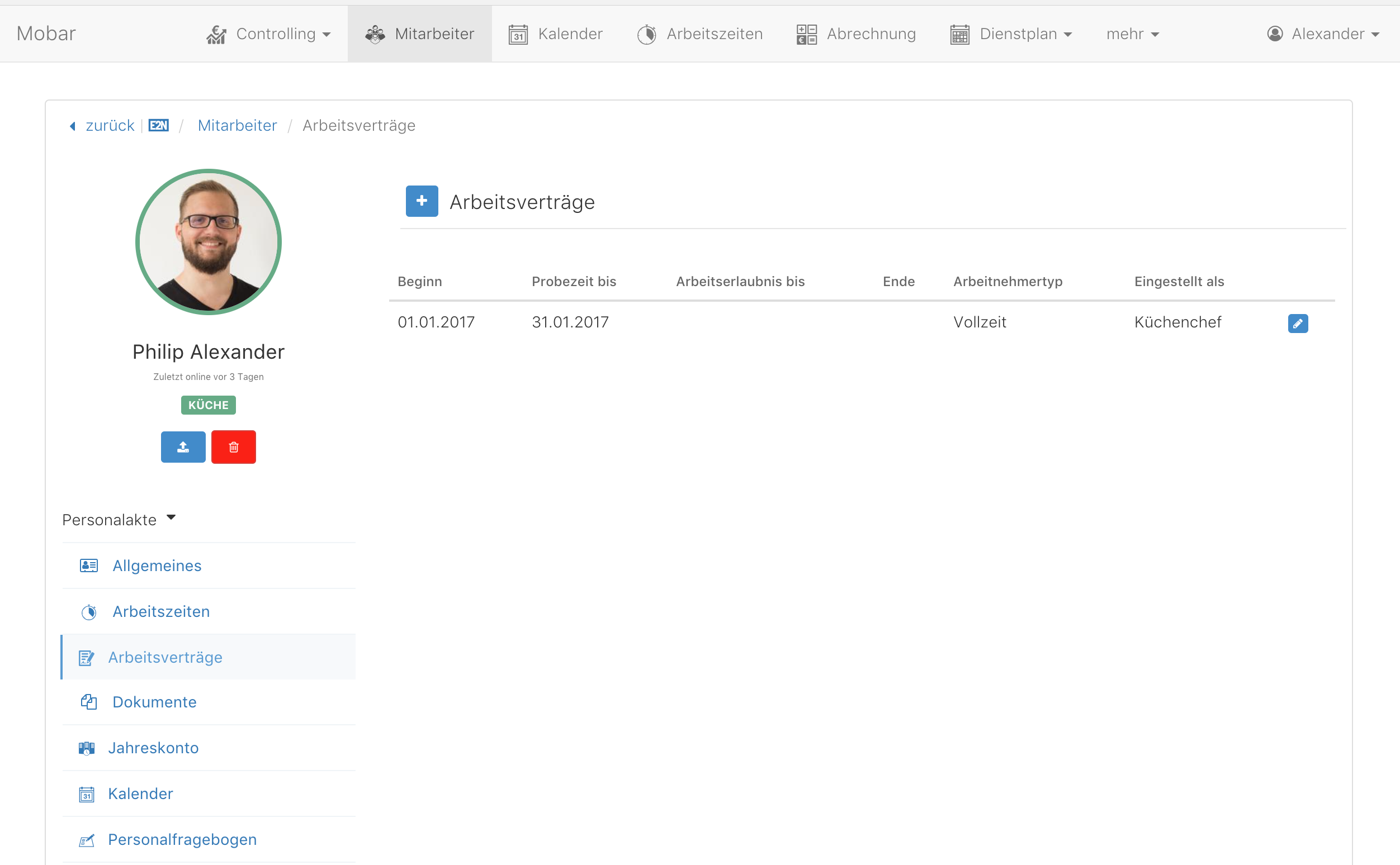Image resolution: width=1400 pixels, height=865 pixels.
Task: Click the navbar Kalender calendar icon
Action: tap(518, 34)
